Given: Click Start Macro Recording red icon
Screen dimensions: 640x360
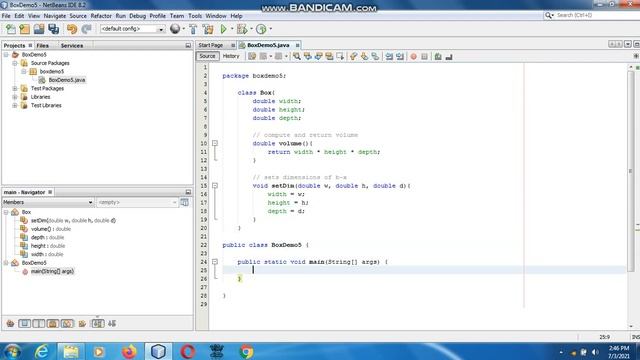Looking at the screenshot, I should point(413,56).
